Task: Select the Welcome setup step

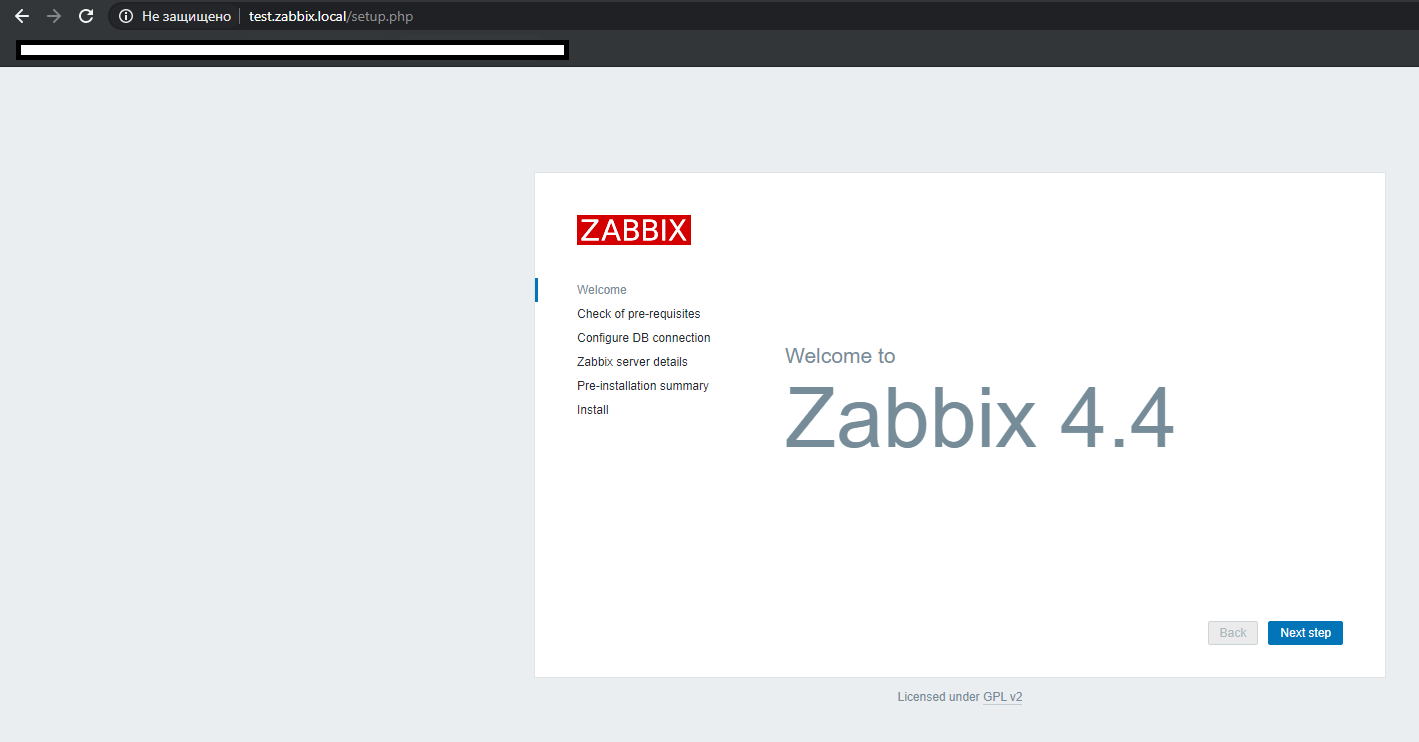Action: (x=602, y=290)
